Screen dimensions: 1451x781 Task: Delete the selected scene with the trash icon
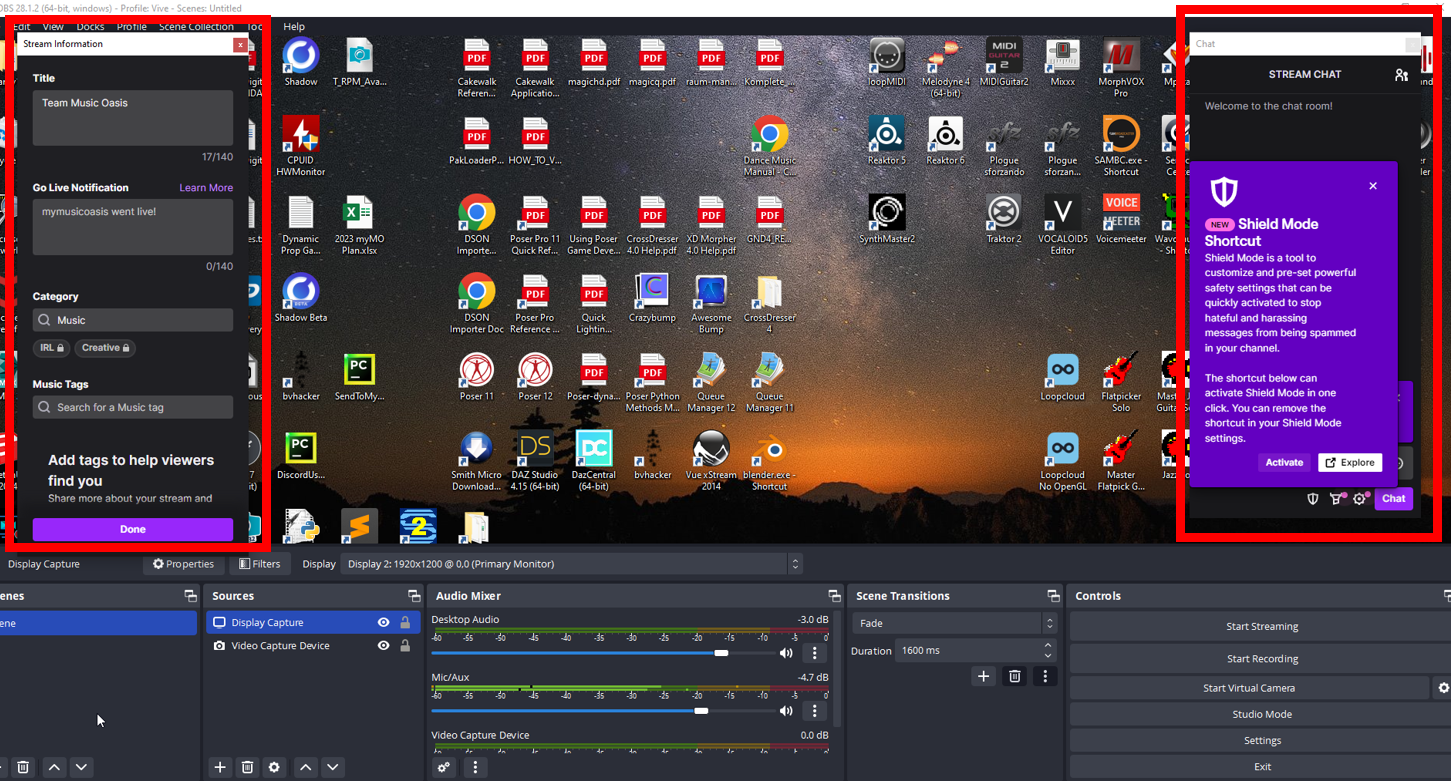pyautogui.click(x=24, y=767)
